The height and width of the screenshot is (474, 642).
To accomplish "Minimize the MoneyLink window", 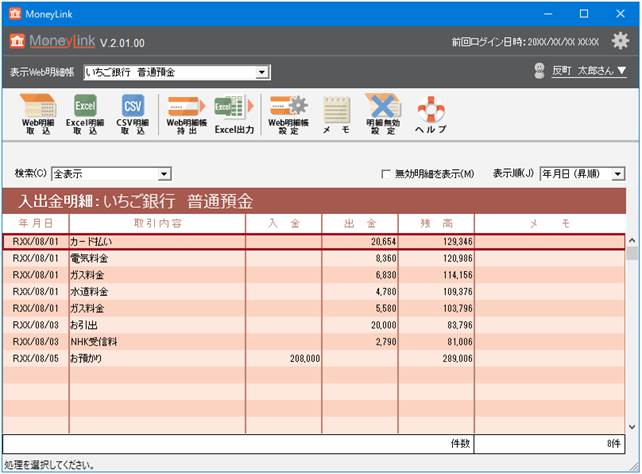I will [548, 14].
